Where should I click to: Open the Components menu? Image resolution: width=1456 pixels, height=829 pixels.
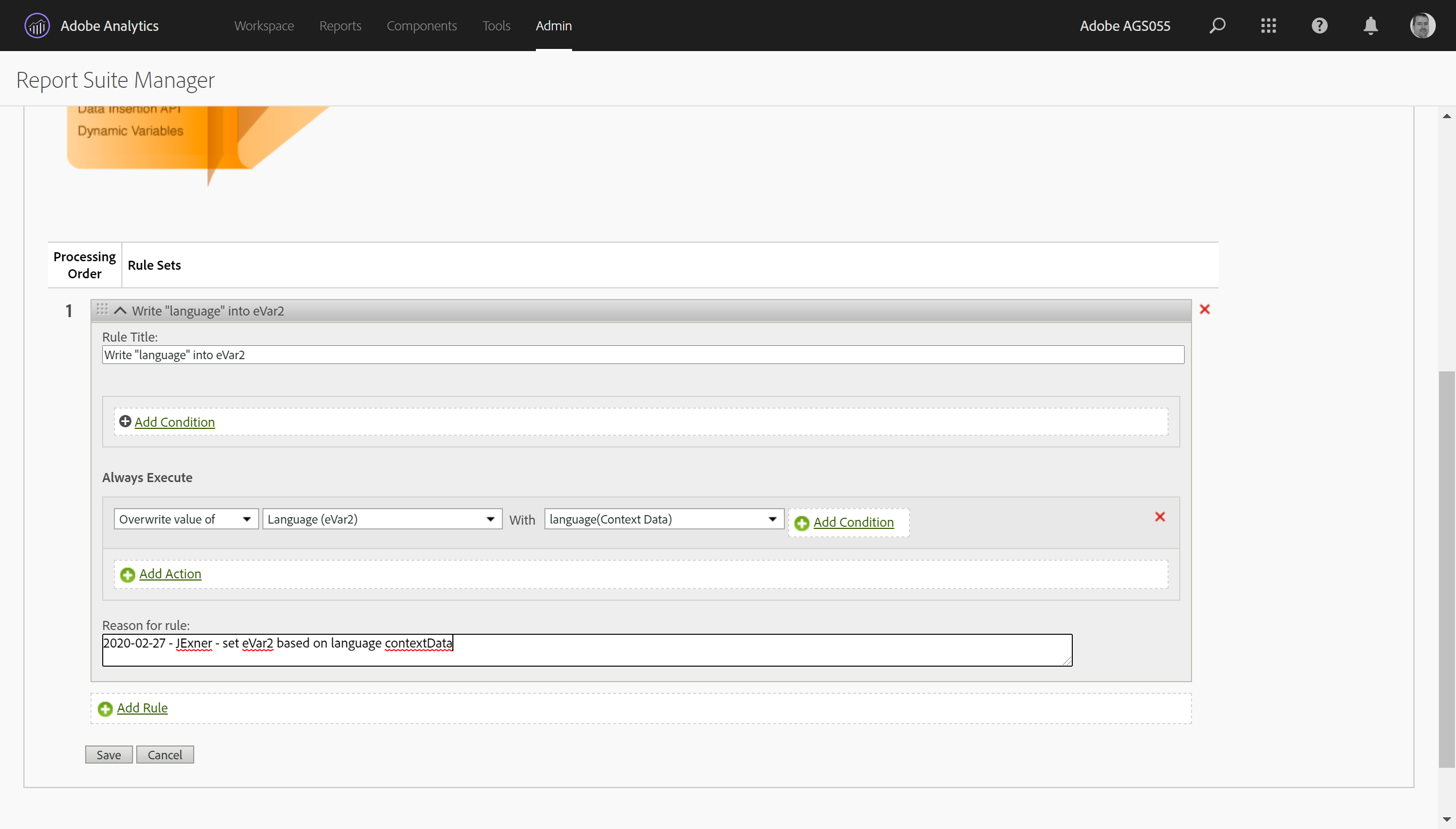421,26
